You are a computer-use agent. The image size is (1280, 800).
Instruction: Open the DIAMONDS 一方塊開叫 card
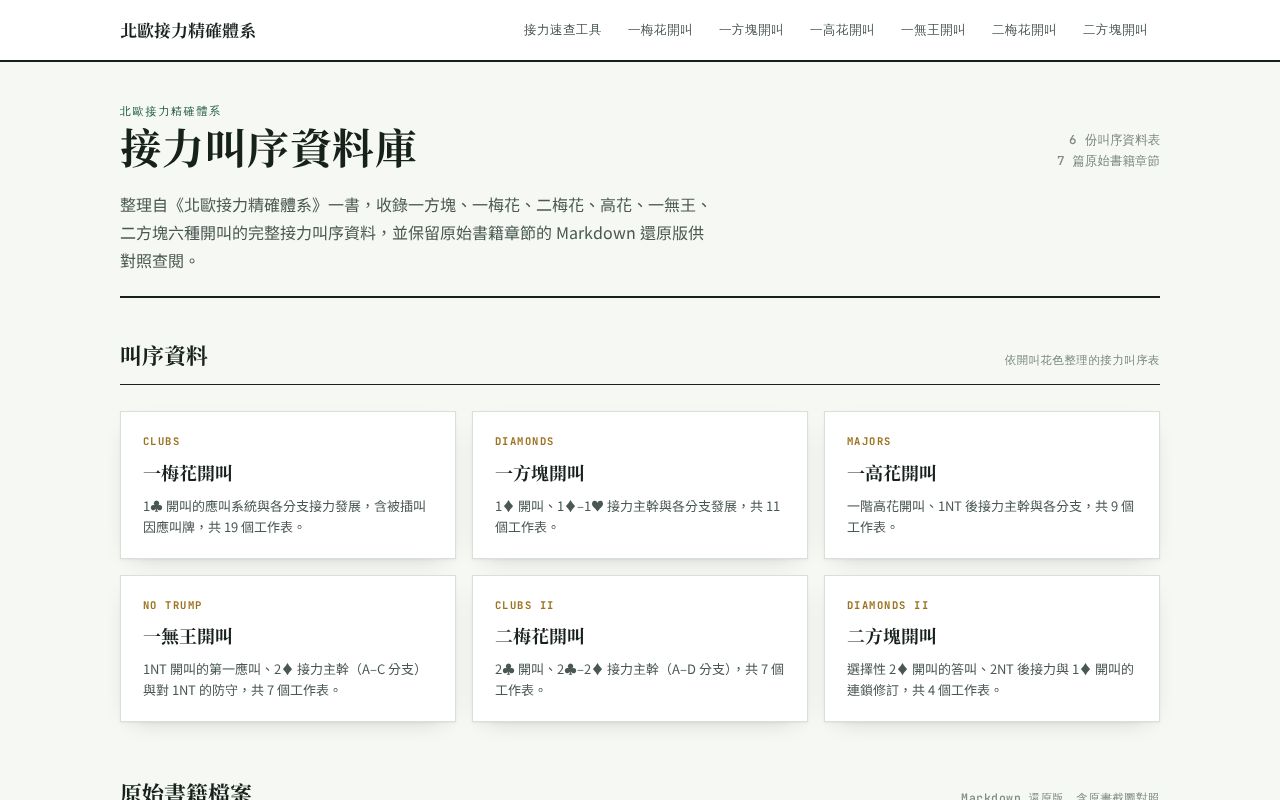[x=640, y=485]
